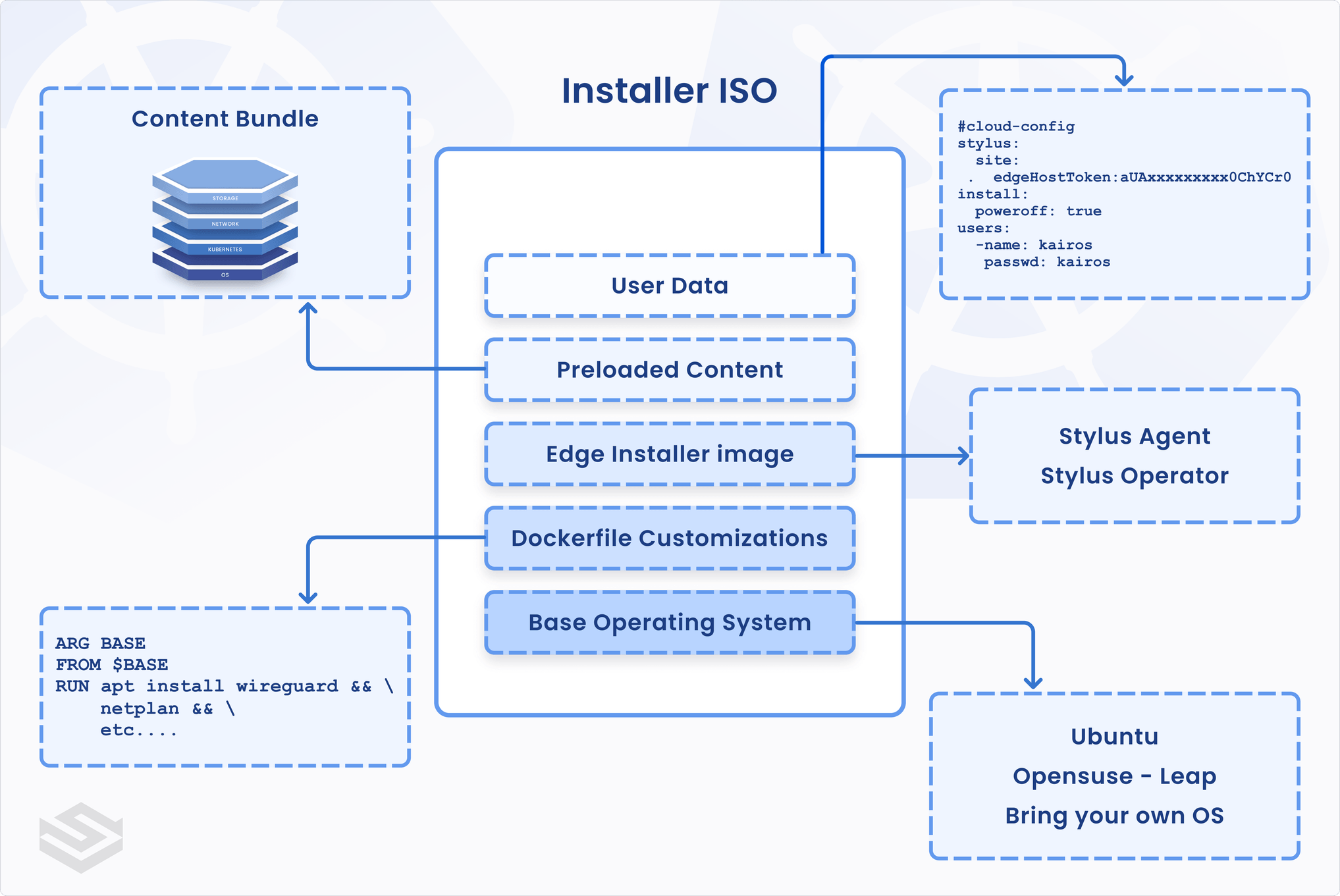Click the NETWORK layer of the stack

pos(225,224)
